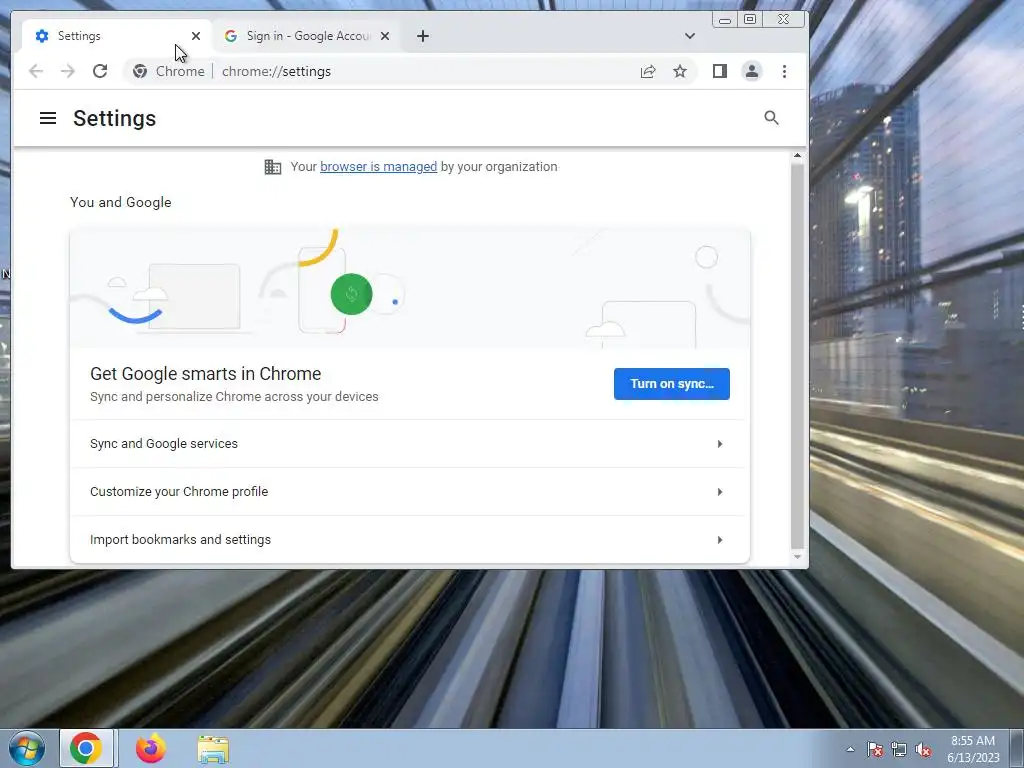Screen dimensions: 1024x768
Task: Open the 'browser is managed' link
Action: [x=378, y=167]
